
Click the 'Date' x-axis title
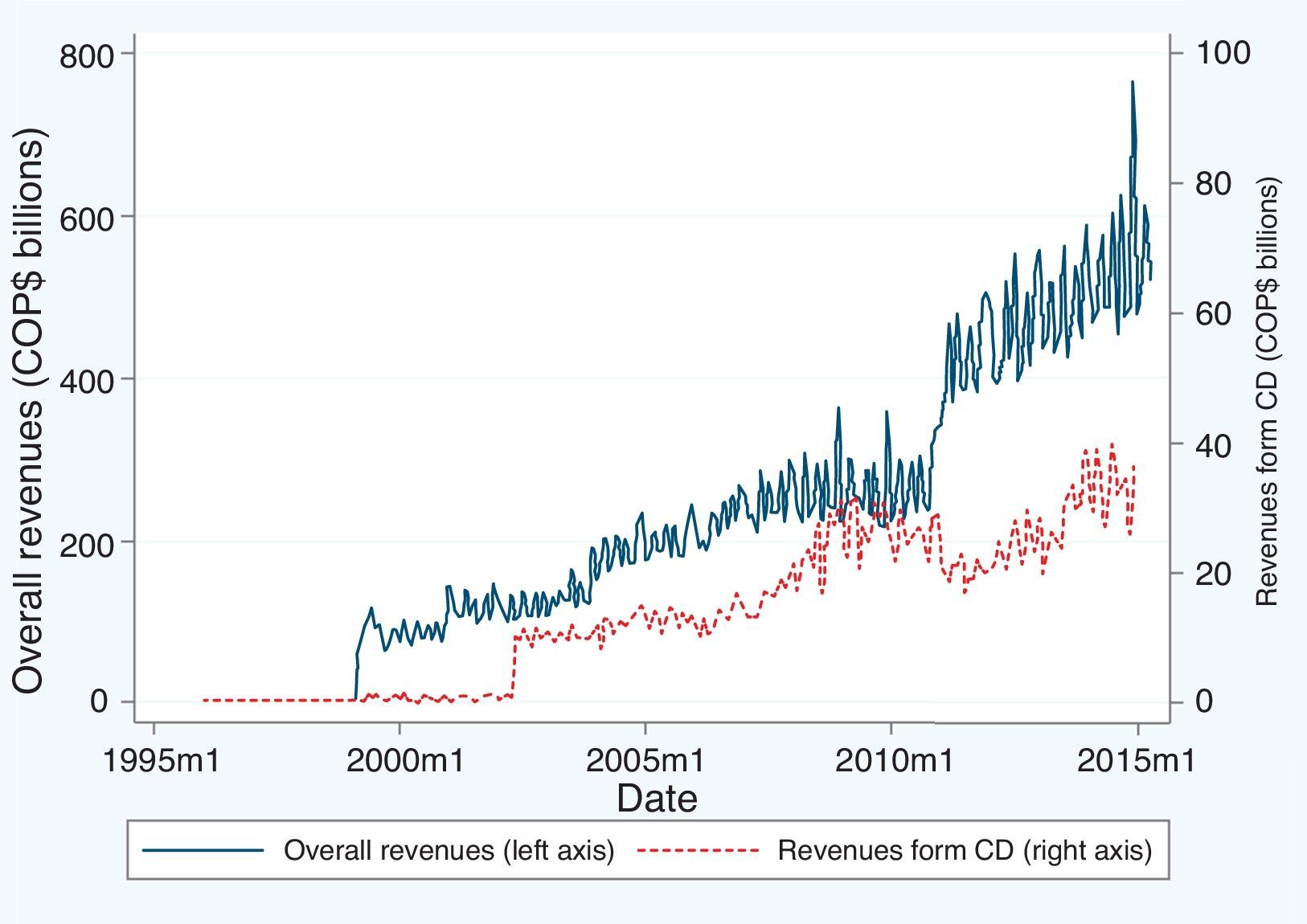tap(656, 799)
